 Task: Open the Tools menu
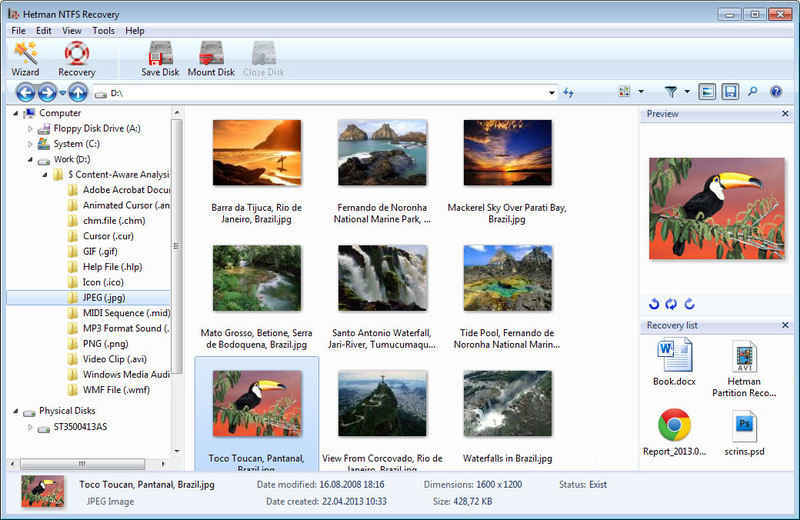coord(103,31)
